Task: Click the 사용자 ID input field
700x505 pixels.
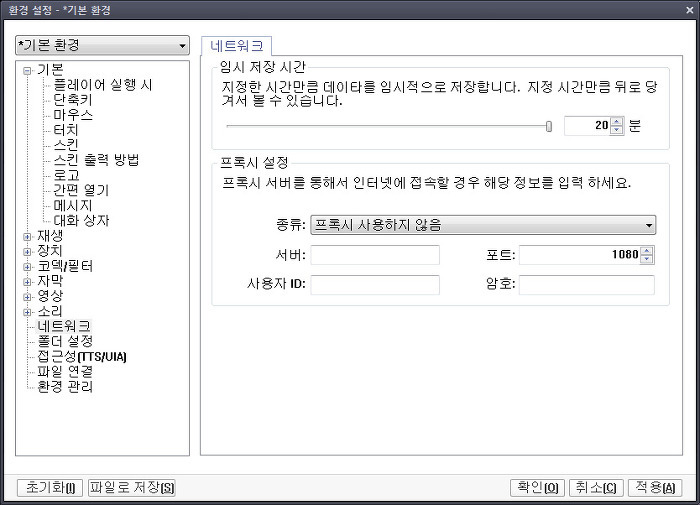Action: tap(375, 285)
